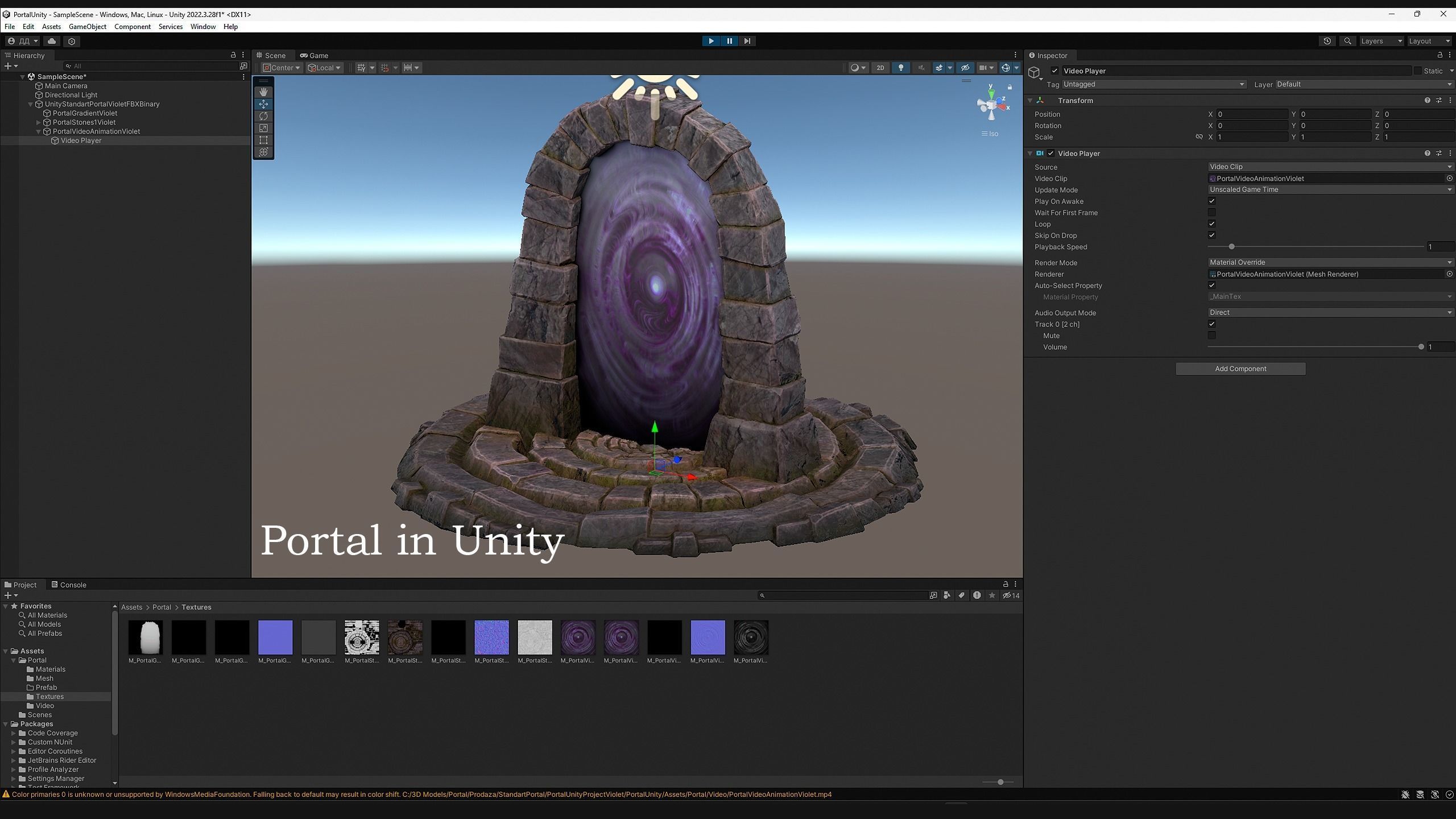Screen dimensions: 1456x819
Task: Select the Rect tool
Action: 263,140
